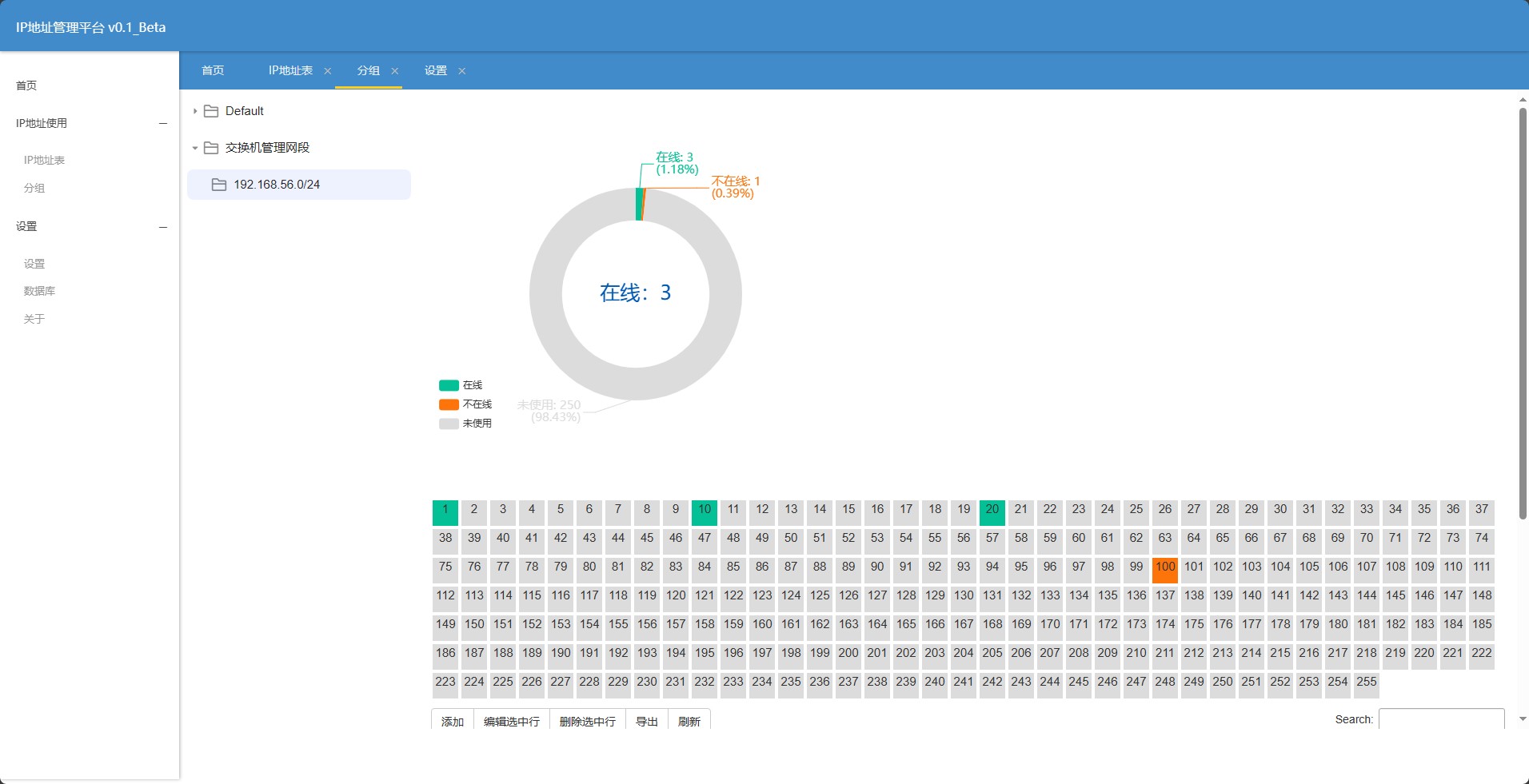This screenshot has width=1529, height=784.
Task: Toggle the 在线 legend entry in chart
Action: pyautogui.click(x=461, y=385)
